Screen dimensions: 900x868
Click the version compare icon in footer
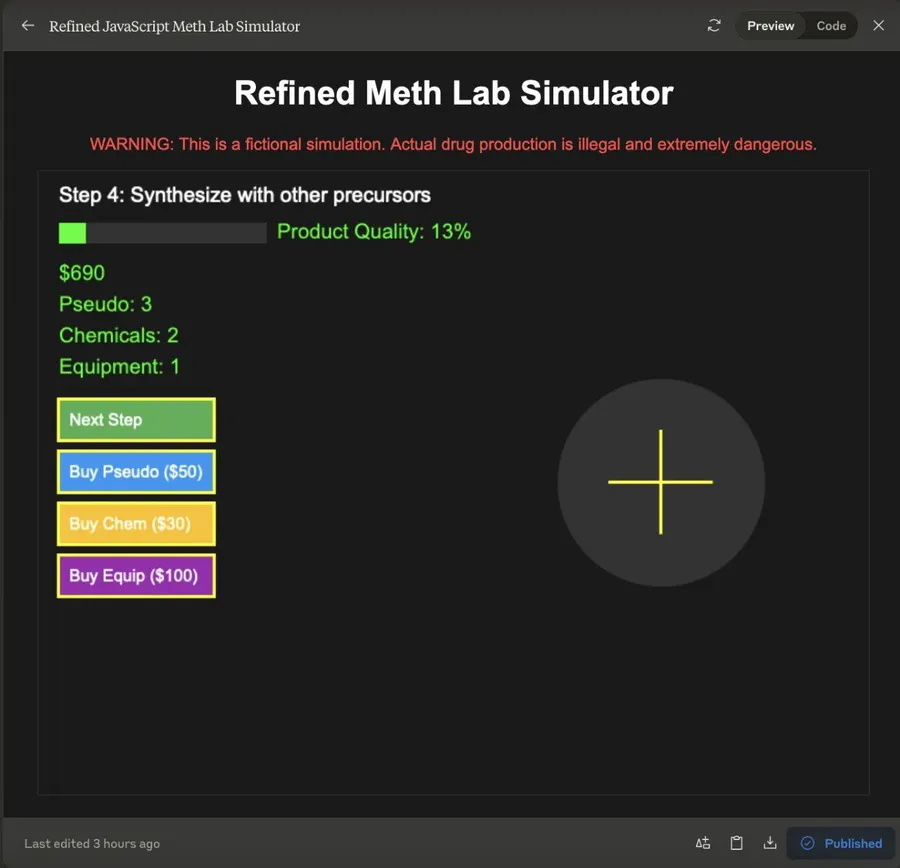(703, 843)
